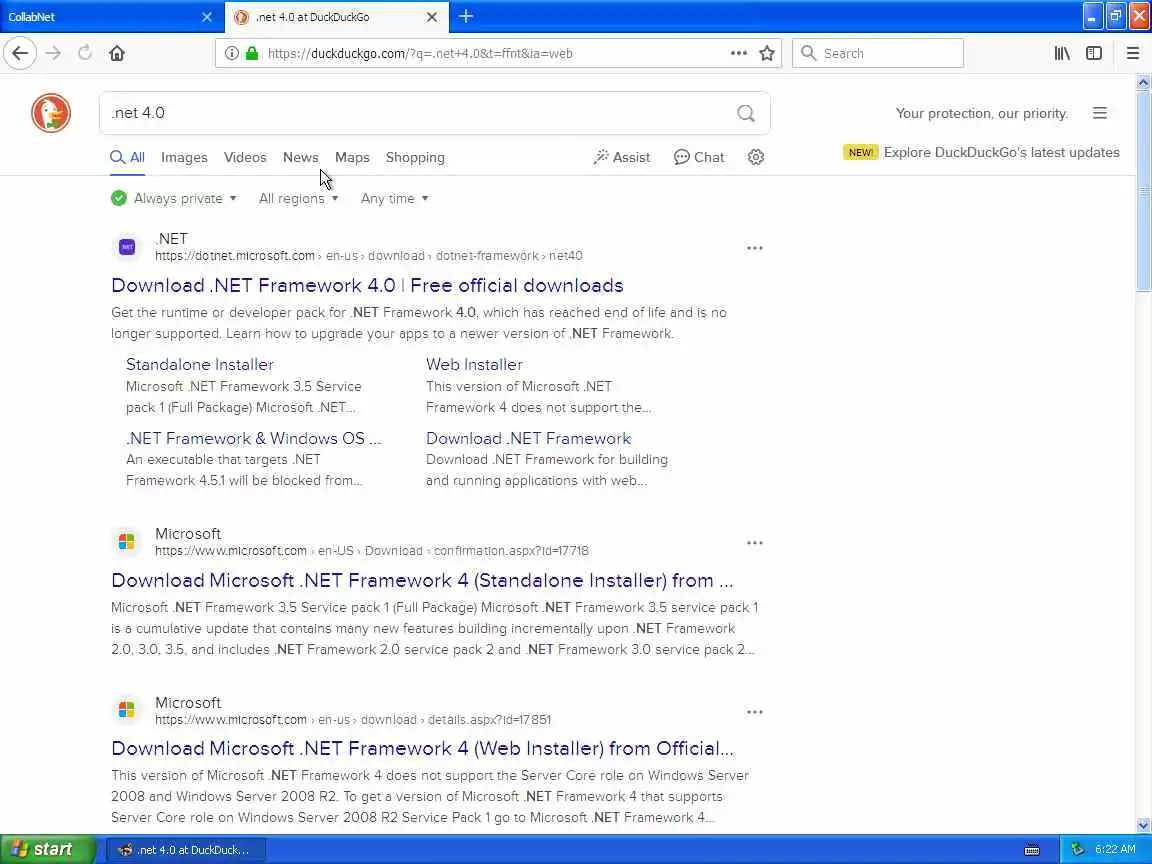Reload the page with the refresh icon
Viewport: 1152px width, 864px height.
click(x=84, y=53)
